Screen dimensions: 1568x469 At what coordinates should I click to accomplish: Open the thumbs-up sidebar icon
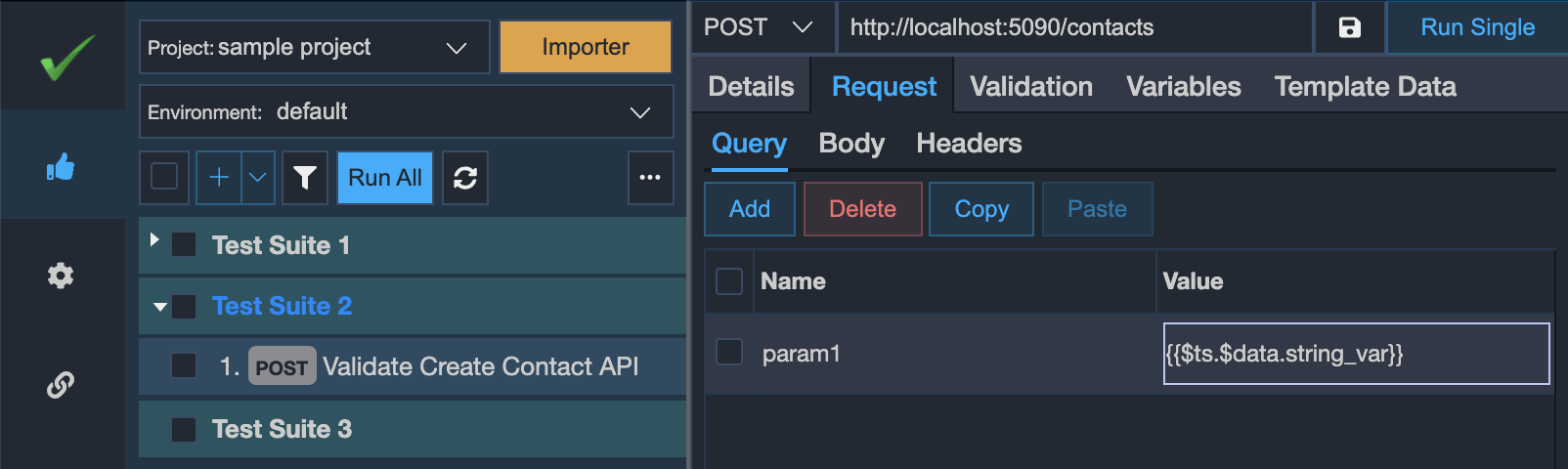pos(61,167)
